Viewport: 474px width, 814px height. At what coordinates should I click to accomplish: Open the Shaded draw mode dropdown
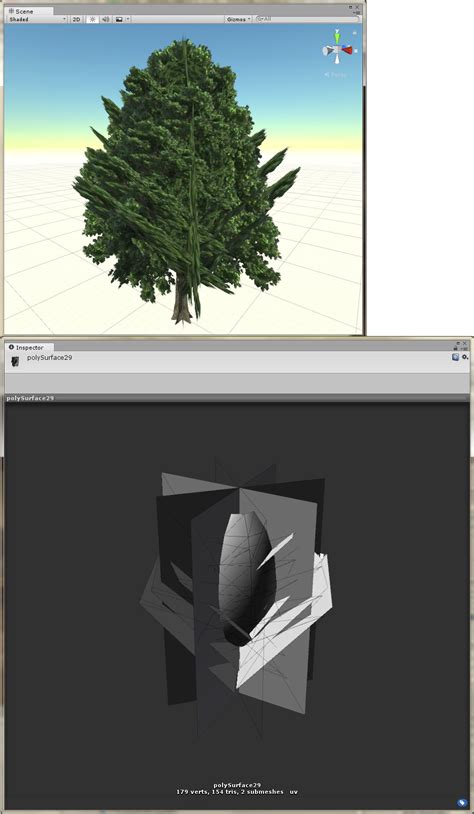point(37,19)
